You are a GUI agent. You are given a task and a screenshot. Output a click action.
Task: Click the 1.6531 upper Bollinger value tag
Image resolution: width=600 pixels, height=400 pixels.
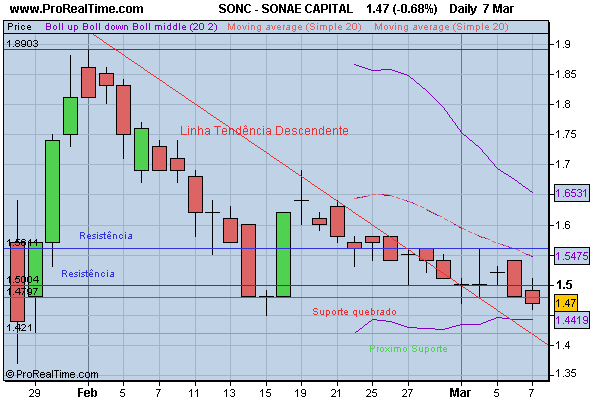click(571, 193)
